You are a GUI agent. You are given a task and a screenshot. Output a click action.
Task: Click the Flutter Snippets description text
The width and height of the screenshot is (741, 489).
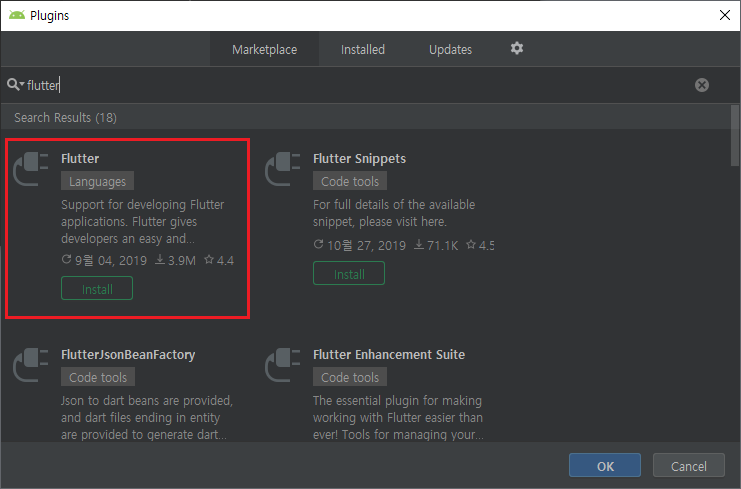(x=394, y=213)
